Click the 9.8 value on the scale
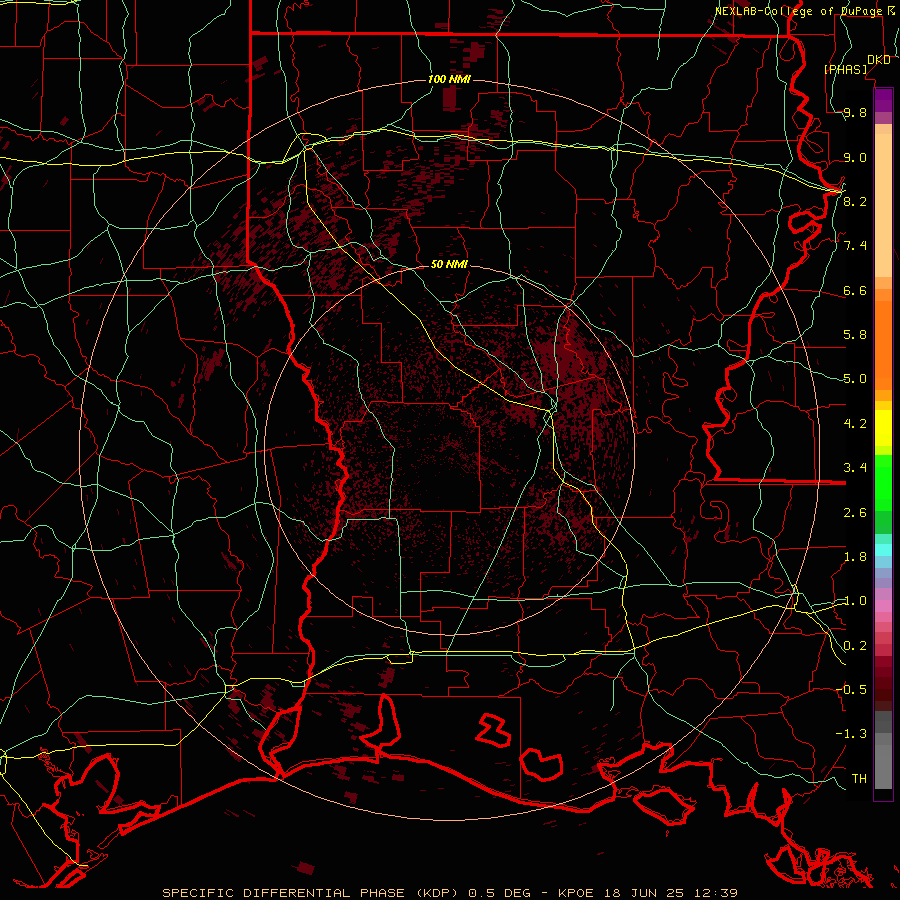 pos(855,112)
